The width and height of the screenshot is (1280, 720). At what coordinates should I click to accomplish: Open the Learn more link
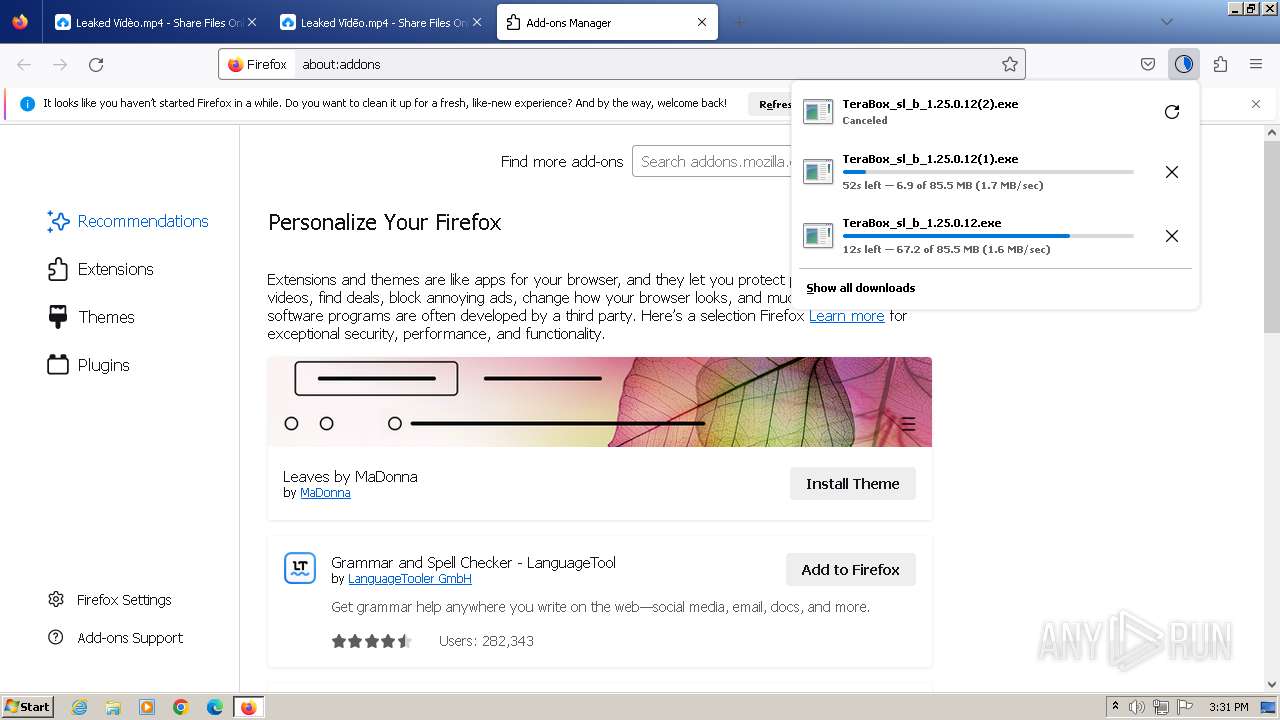pyautogui.click(x=847, y=316)
